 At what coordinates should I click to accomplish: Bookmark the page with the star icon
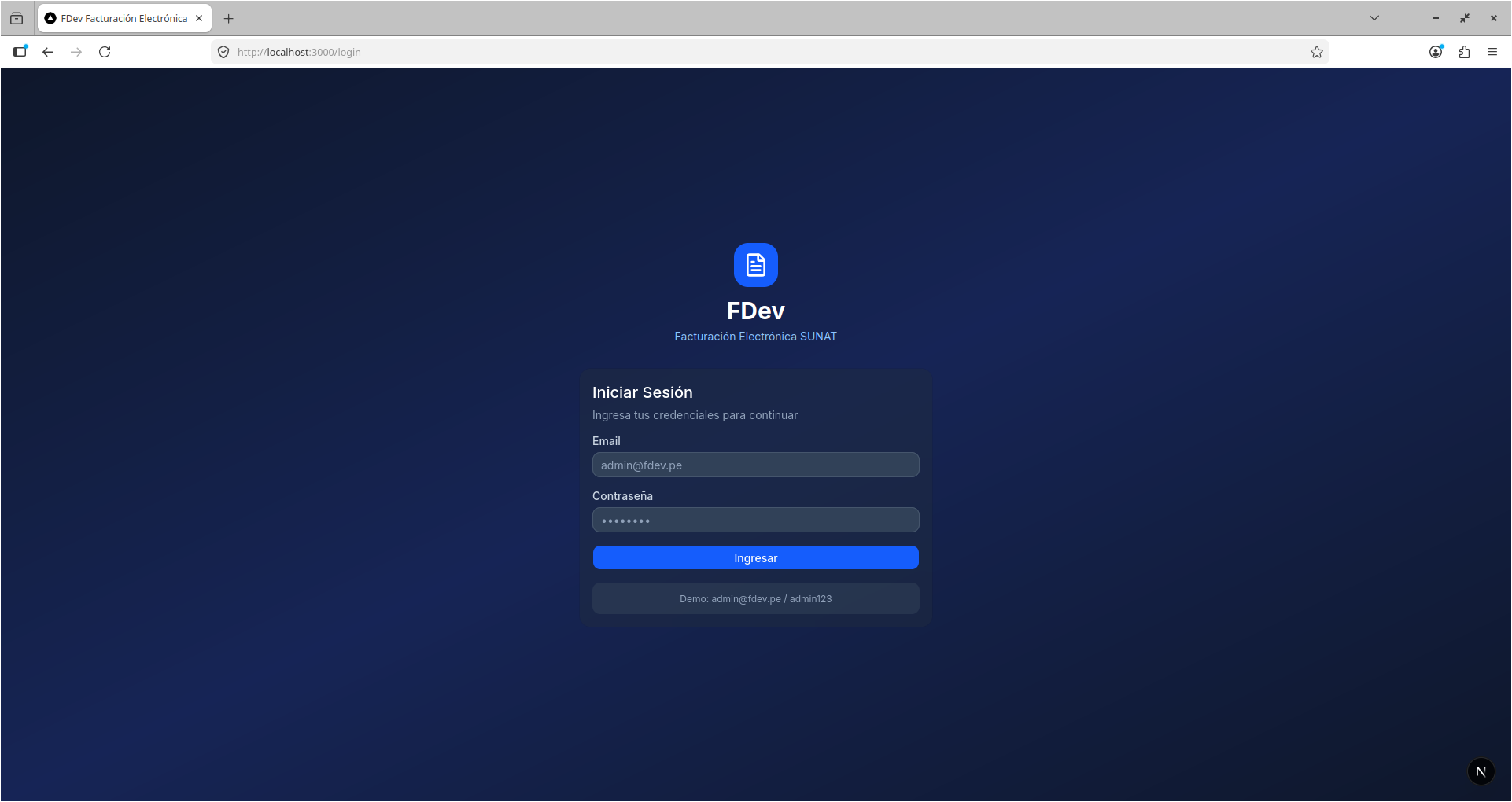(1317, 52)
